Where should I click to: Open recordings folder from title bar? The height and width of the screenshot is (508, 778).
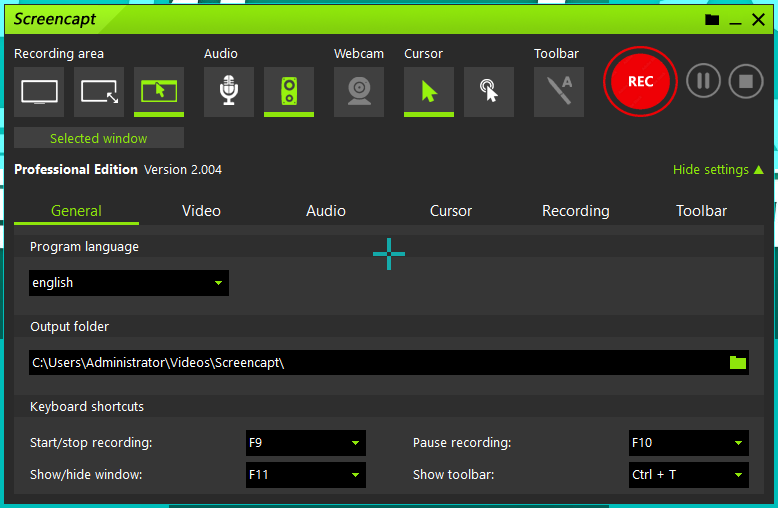click(712, 19)
